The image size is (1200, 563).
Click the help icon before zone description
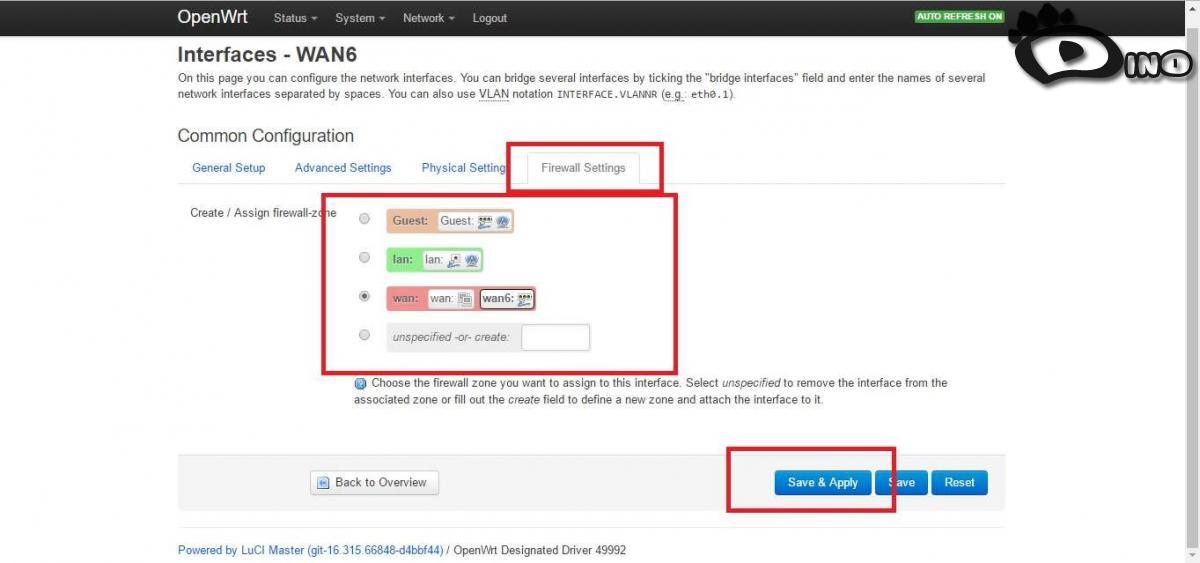[x=360, y=383]
